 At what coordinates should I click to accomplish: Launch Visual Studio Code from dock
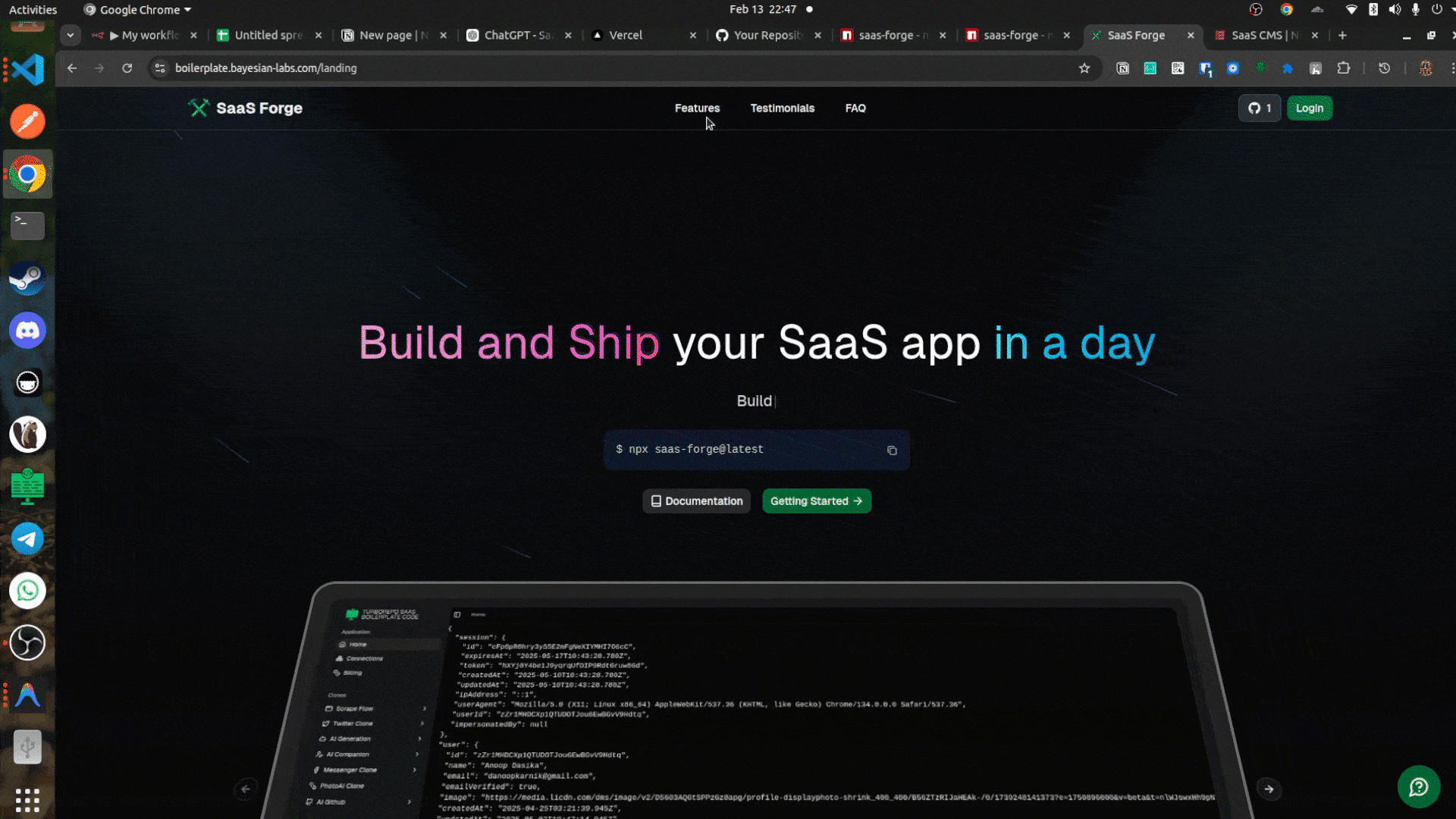(28, 70)
